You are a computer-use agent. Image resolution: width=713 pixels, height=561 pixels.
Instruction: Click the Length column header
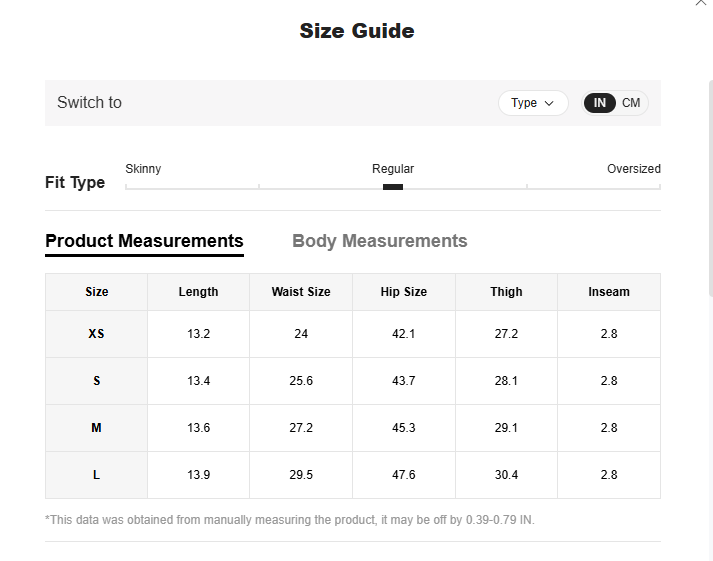pyautogui.click(x=198, y=292)
